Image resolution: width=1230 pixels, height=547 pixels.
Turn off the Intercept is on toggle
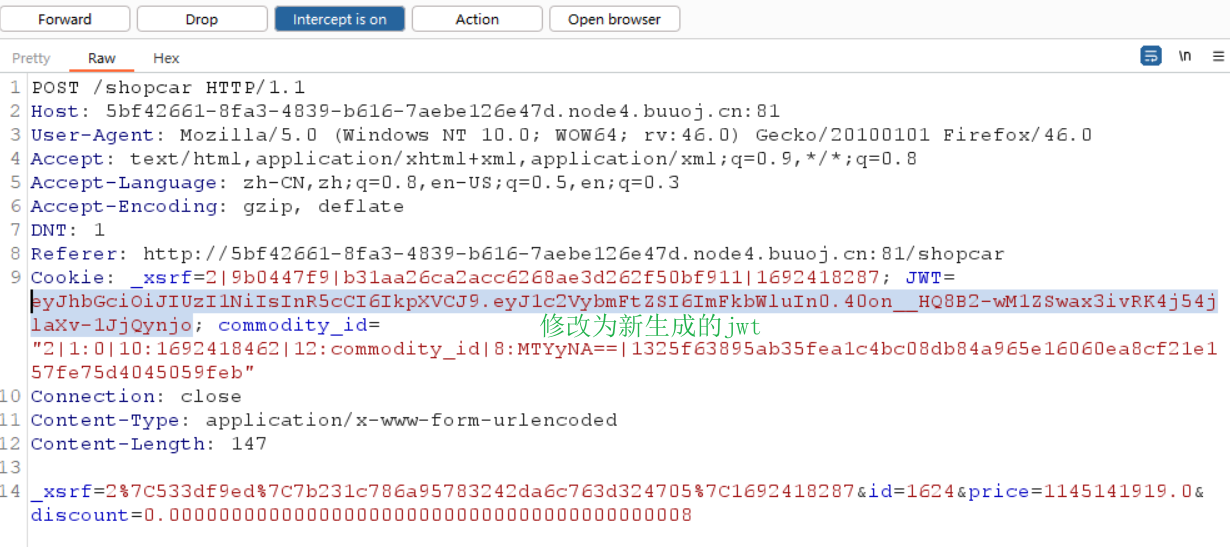pos(339,19)
